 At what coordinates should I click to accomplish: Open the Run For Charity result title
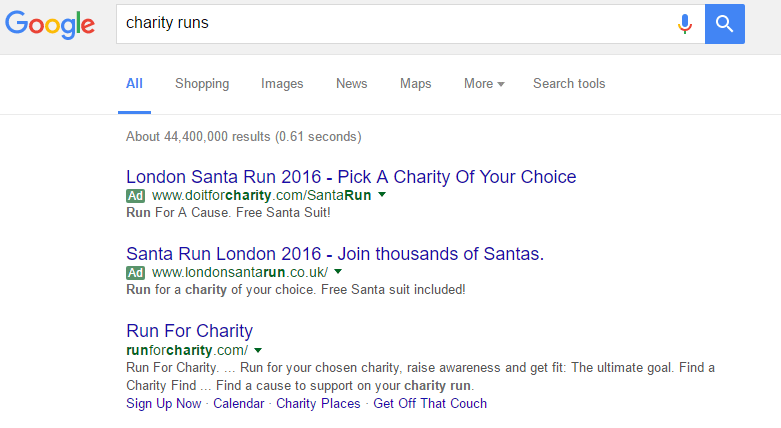pyautogui.click(x=189, y=331)
